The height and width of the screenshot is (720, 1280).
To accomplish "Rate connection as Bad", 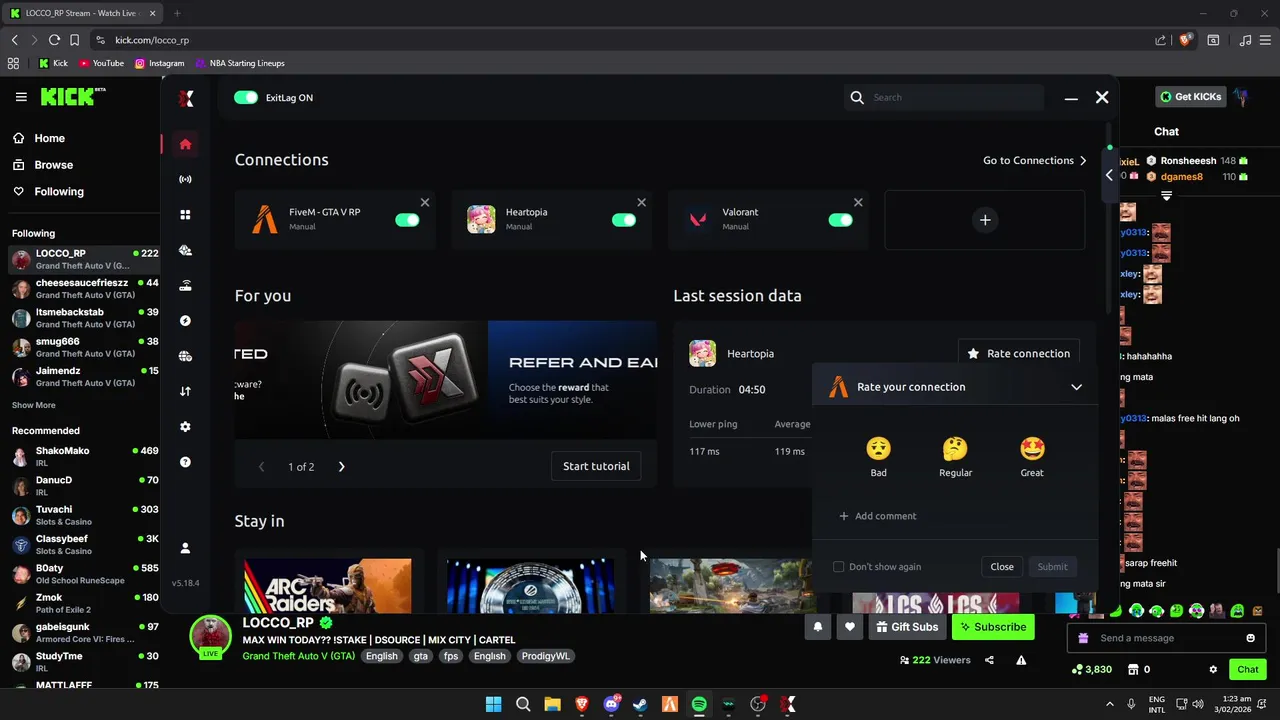I will [878, 456].
